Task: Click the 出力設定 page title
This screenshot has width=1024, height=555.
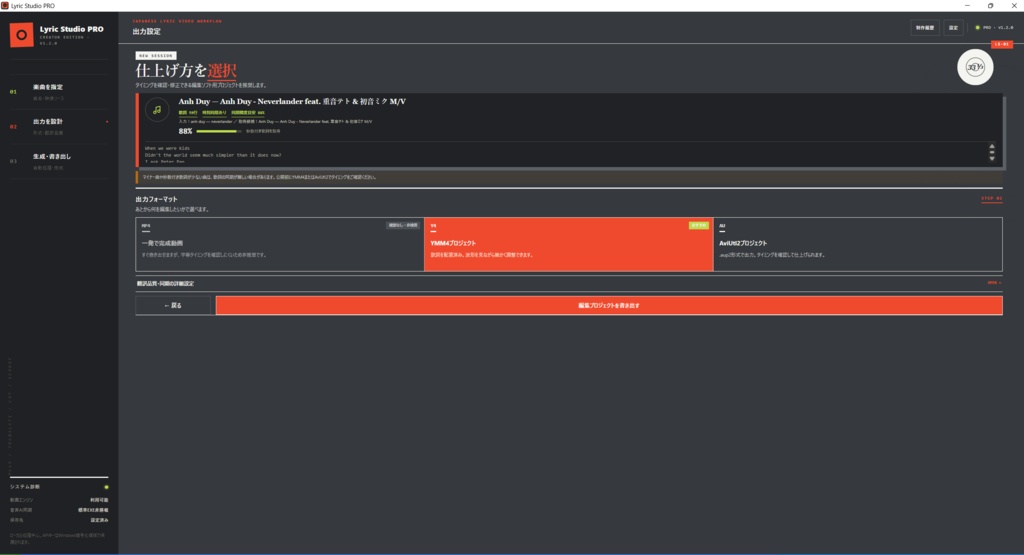Action: (146, 31)
